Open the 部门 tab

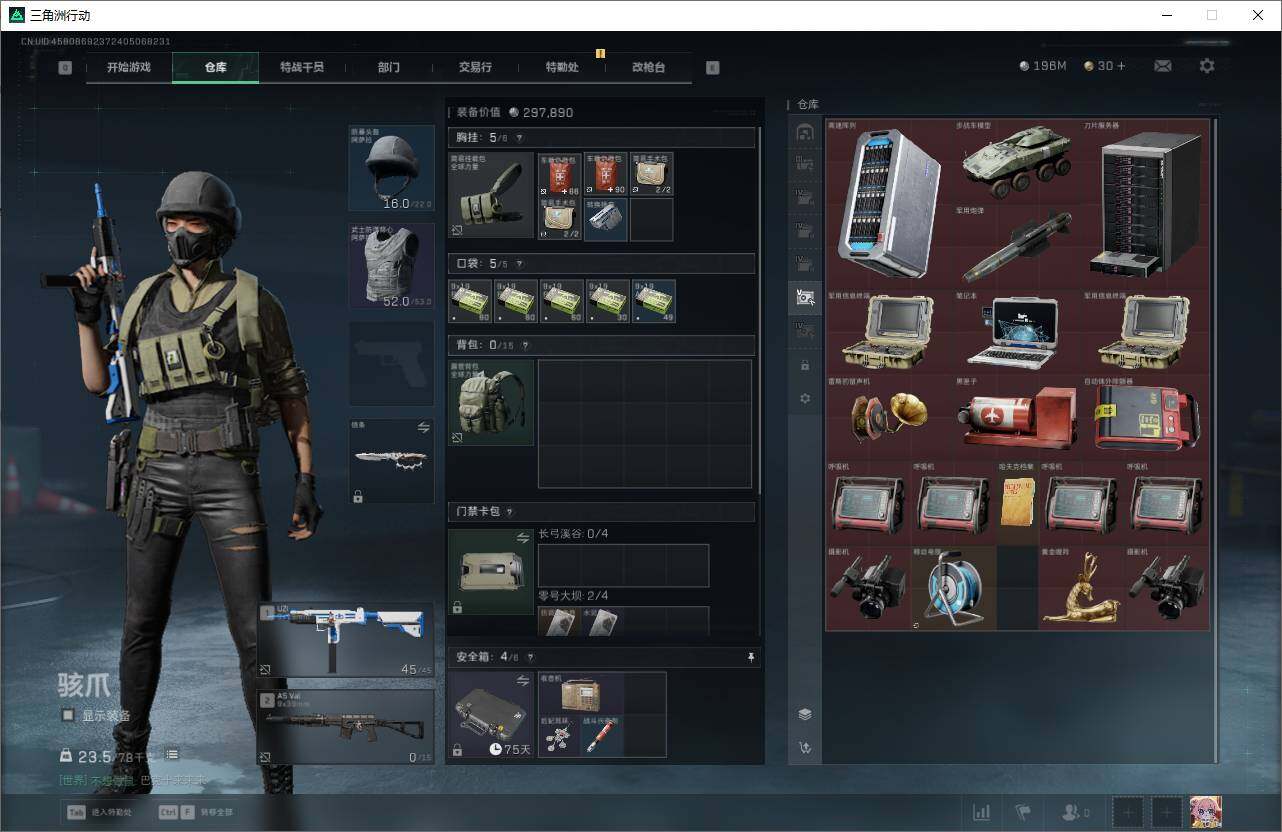(389, 67)
